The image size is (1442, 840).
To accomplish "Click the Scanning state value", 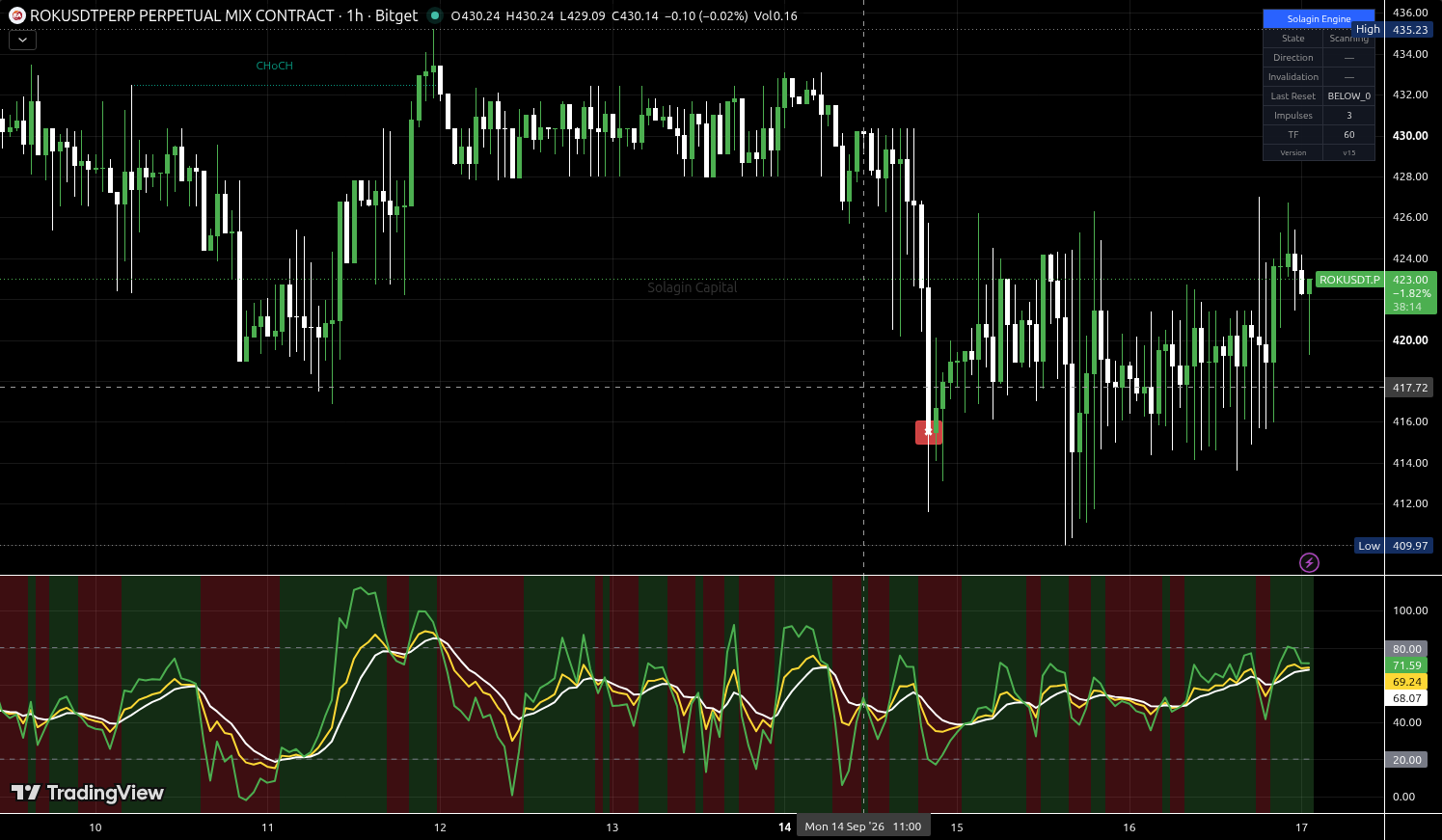I will tap(1348, 39).
